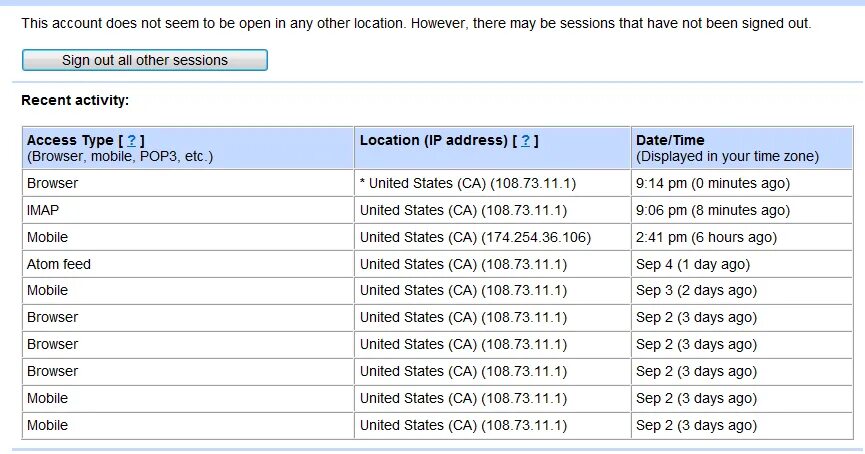The width and height of the screenshot is (865, 454).
Task: Click the Date/Time column header
Action: [x=670, y=141]
